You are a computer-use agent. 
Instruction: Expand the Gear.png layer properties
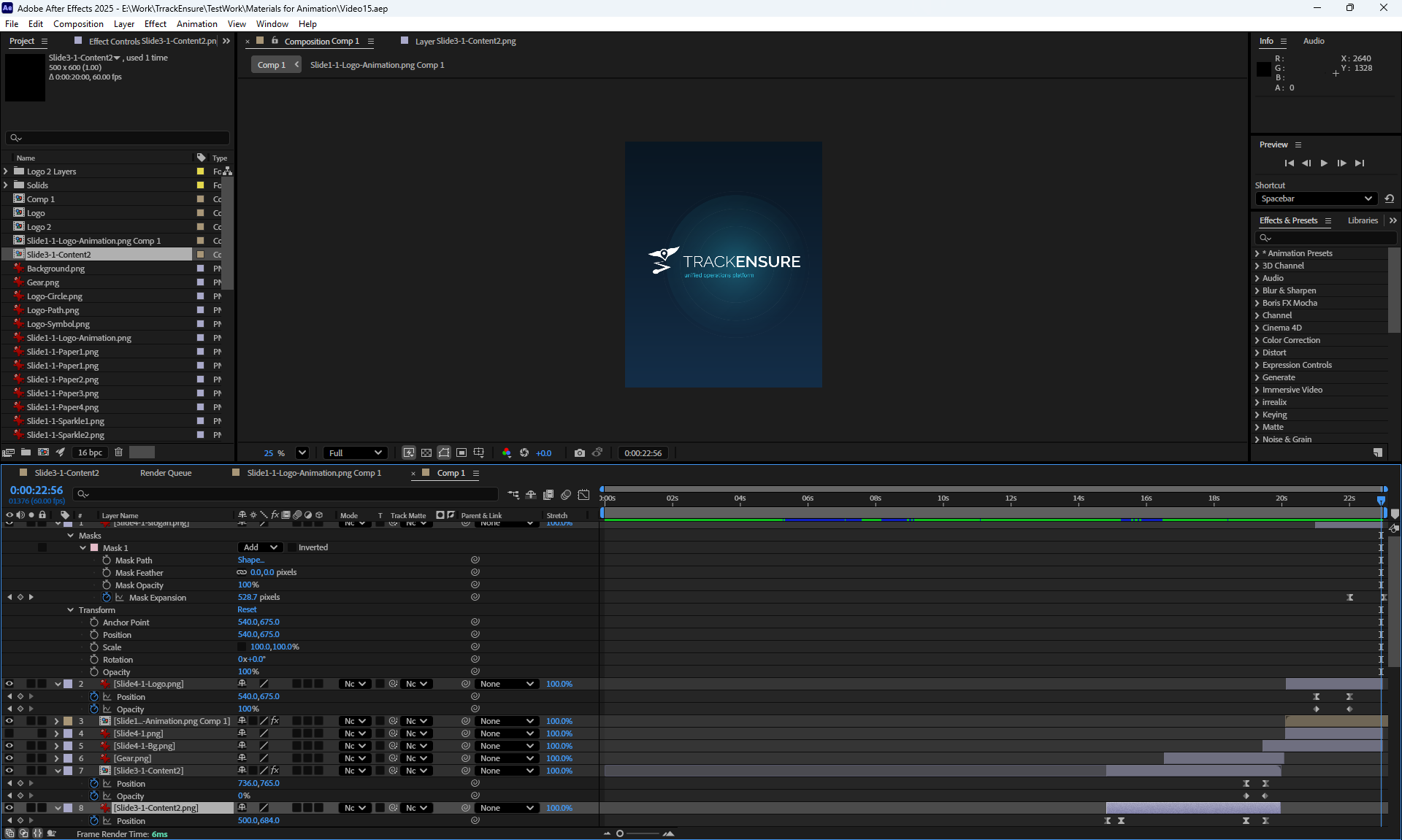56,758
